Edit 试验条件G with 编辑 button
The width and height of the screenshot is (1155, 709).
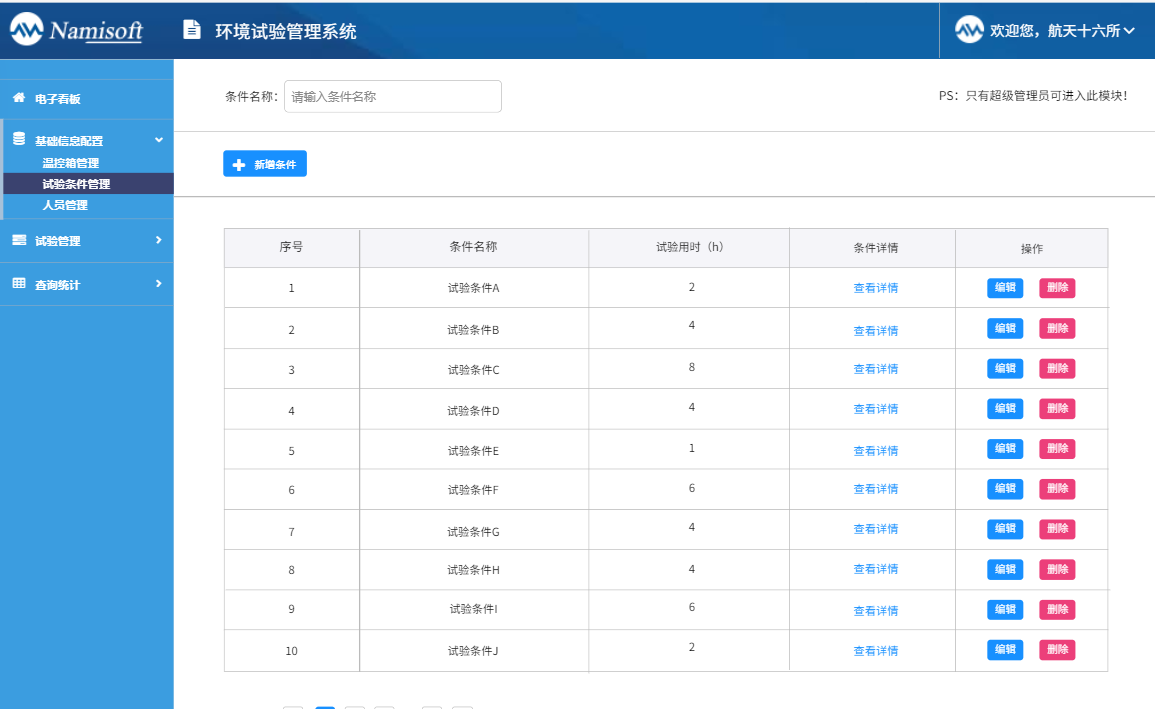(x=1005, y=529)
